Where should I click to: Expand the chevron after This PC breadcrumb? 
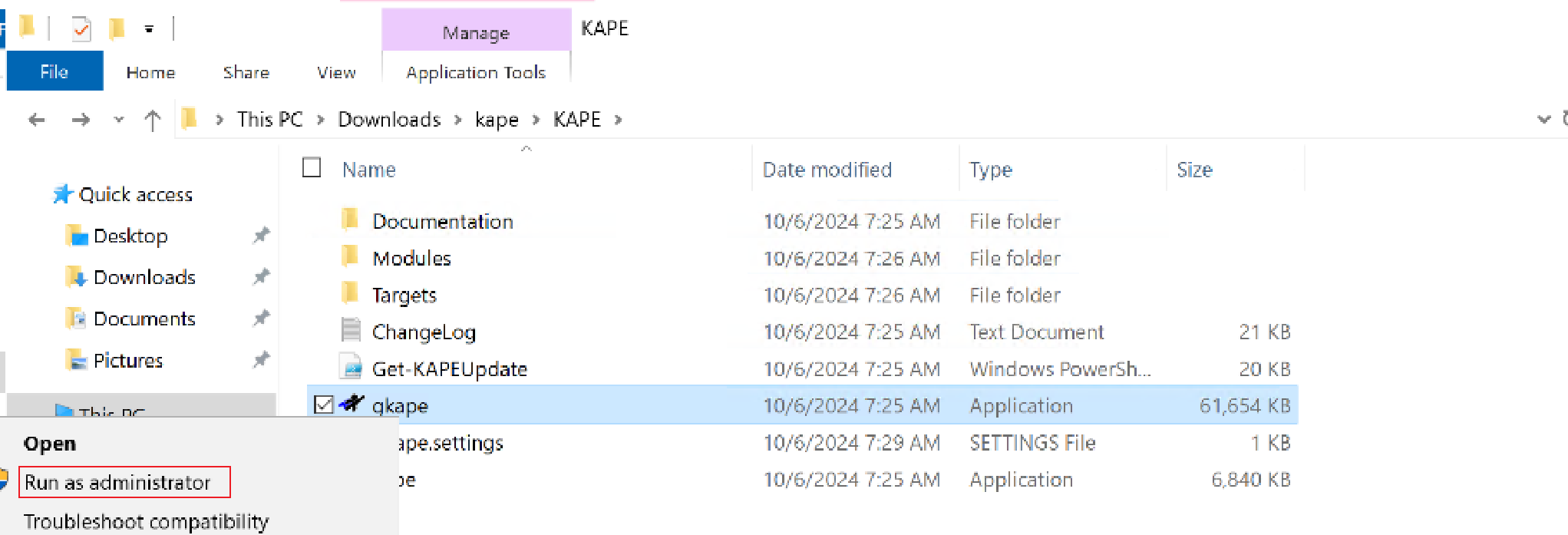pyautogui.click(x=321, y=121)
